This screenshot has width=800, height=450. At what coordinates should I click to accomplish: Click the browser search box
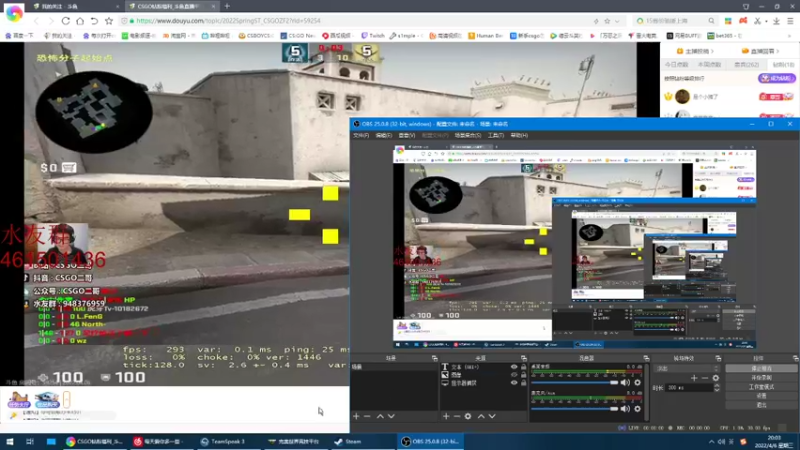click(676, 21)
